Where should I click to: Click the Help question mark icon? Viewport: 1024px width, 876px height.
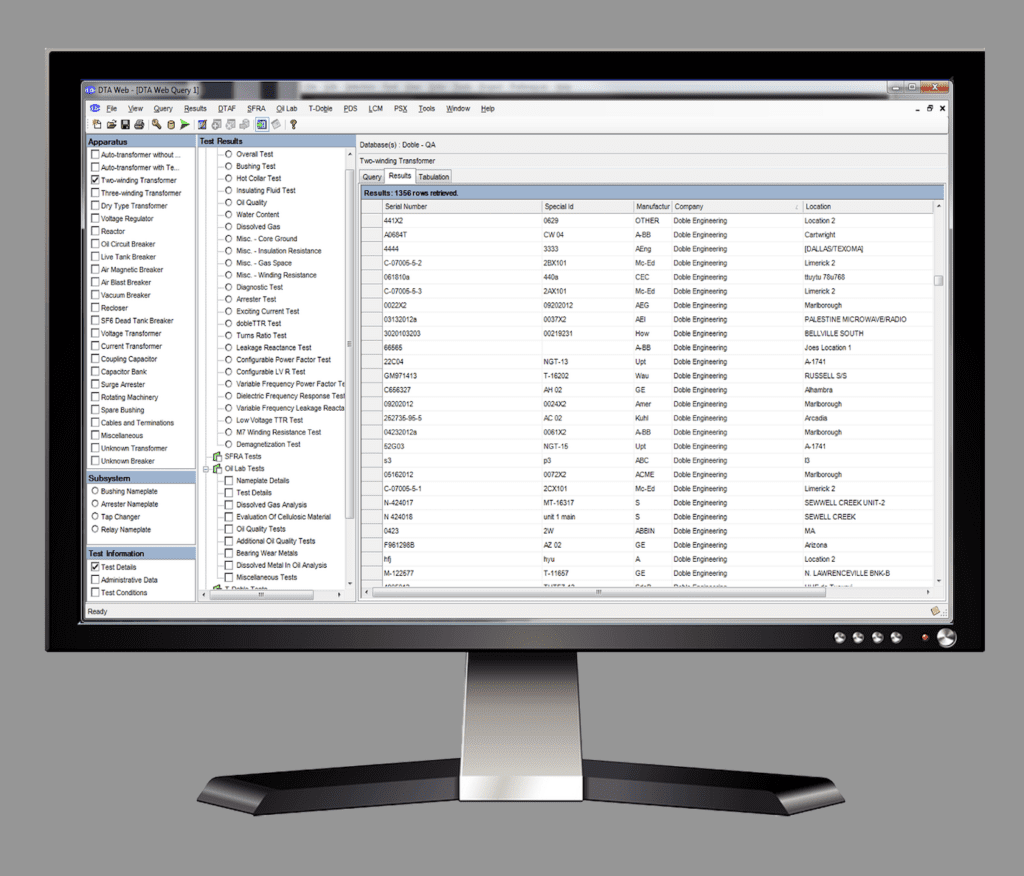pyautogui.click(x=293, y=125)
